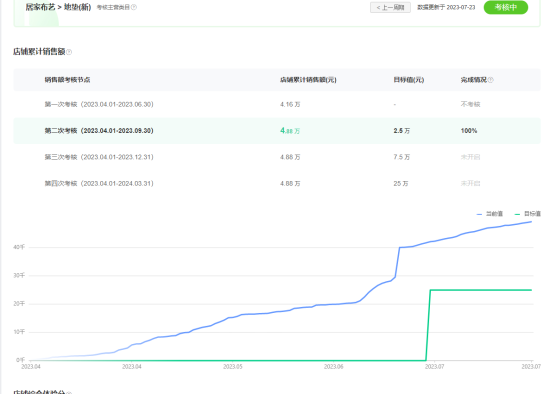The height and width of the screenshot is (394, 550).
Task: Click the green target line plateau at 25千
Action: [x=481, y=290]
